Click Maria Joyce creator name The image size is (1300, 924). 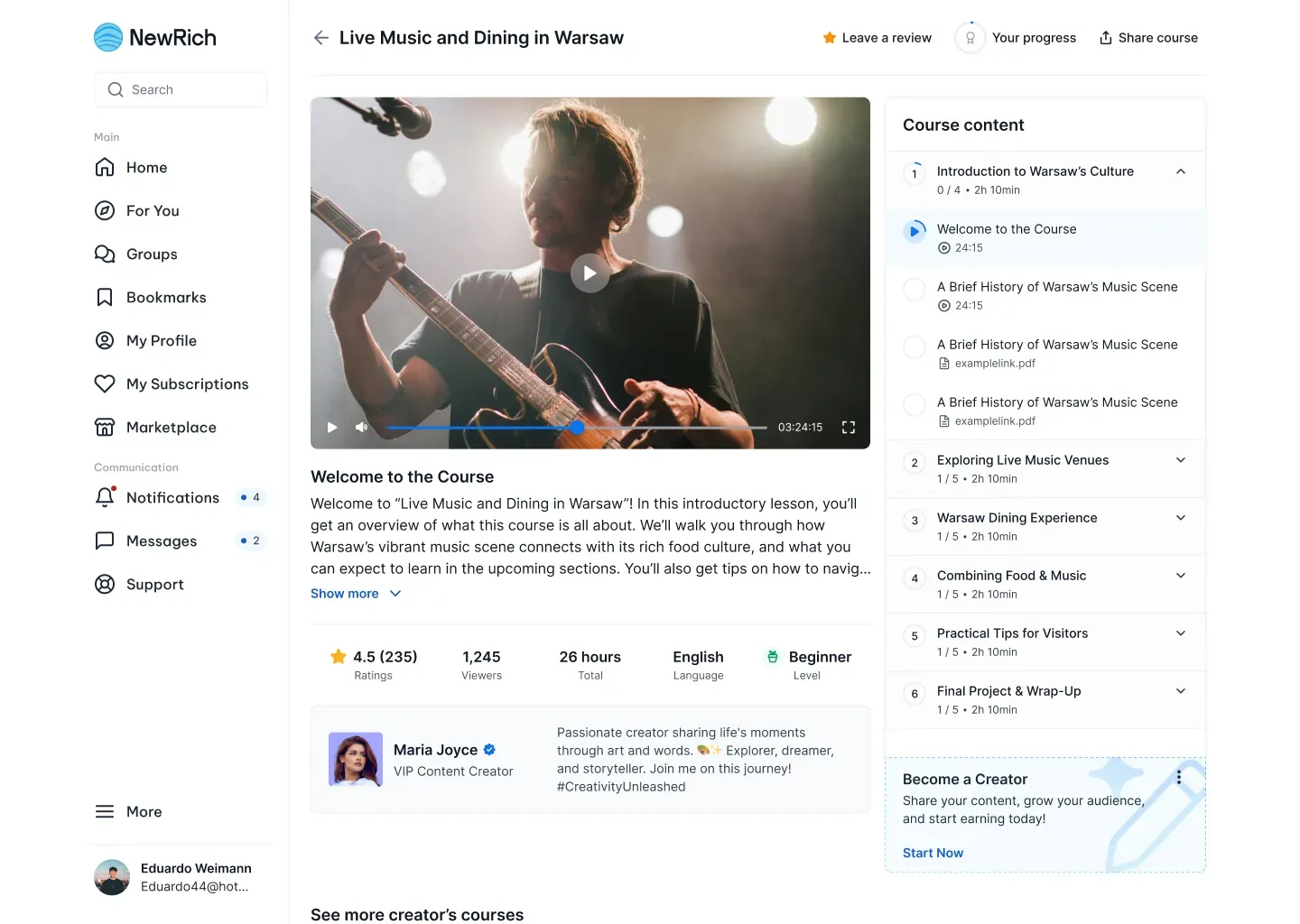point(435,749)
